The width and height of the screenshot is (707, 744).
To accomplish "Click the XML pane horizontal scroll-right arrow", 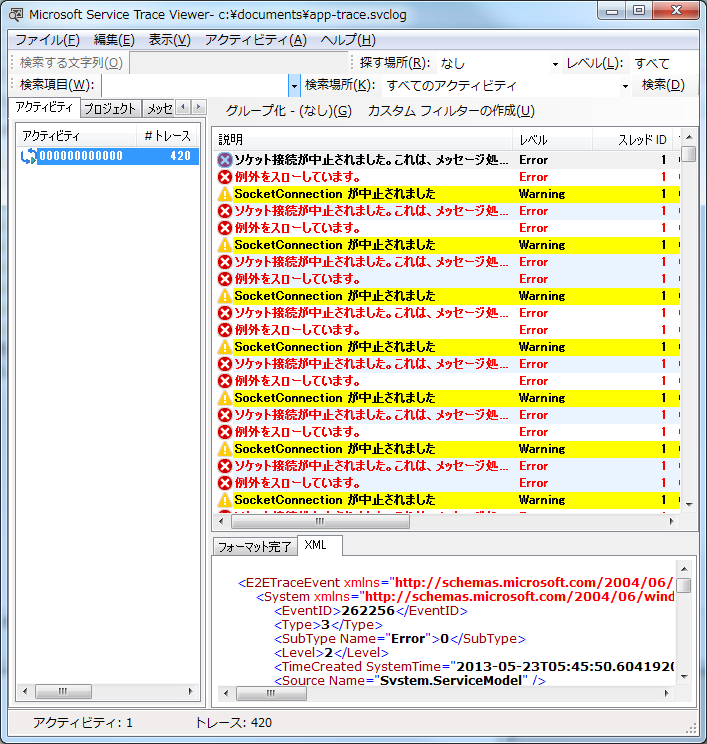I will [x=667, y=693].
